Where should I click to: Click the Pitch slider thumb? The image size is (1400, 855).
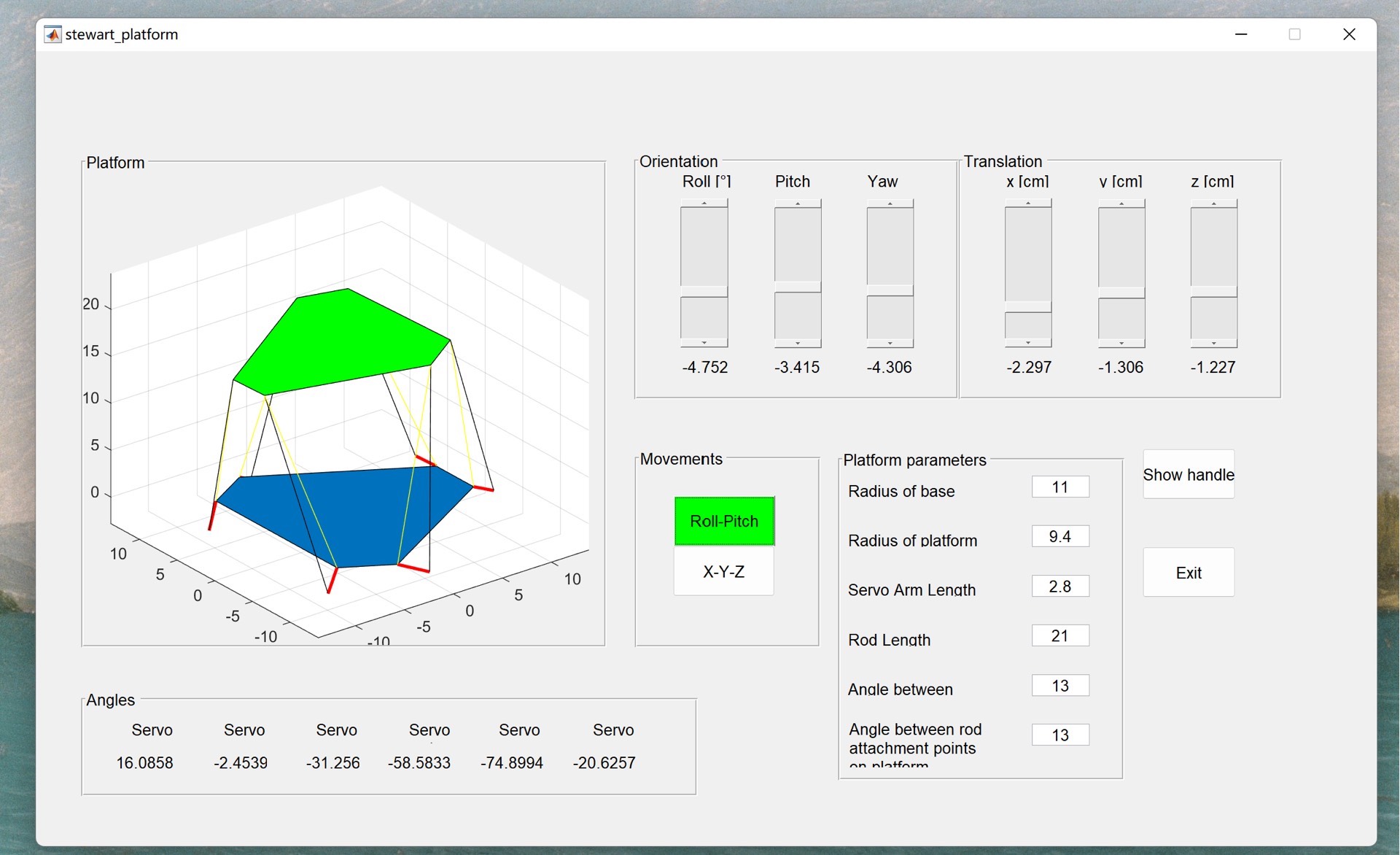(798, 287)
